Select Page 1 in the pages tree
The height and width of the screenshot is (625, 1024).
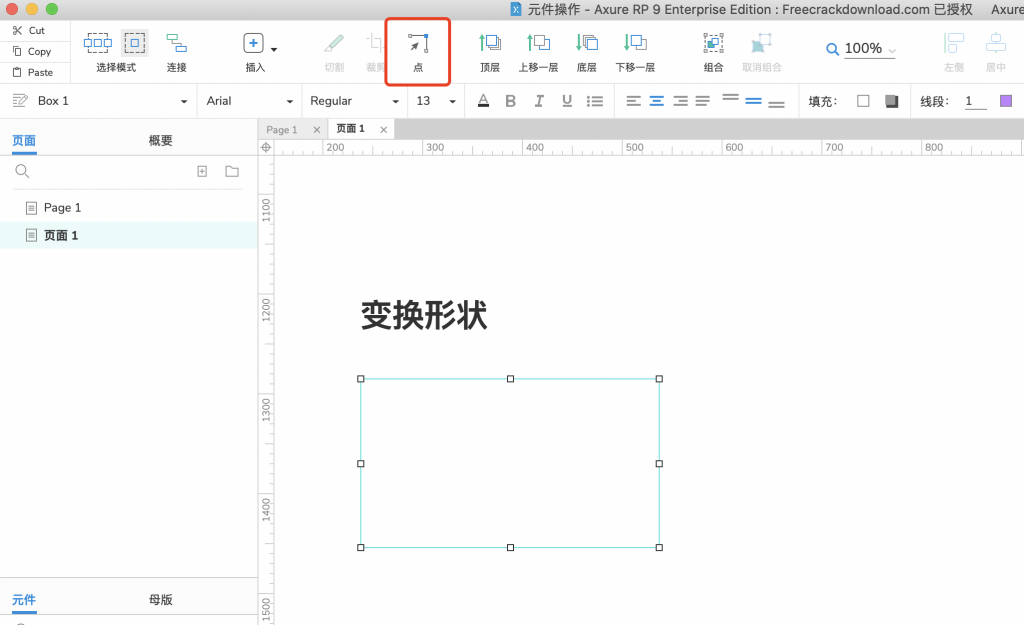(x=62, y=208)
